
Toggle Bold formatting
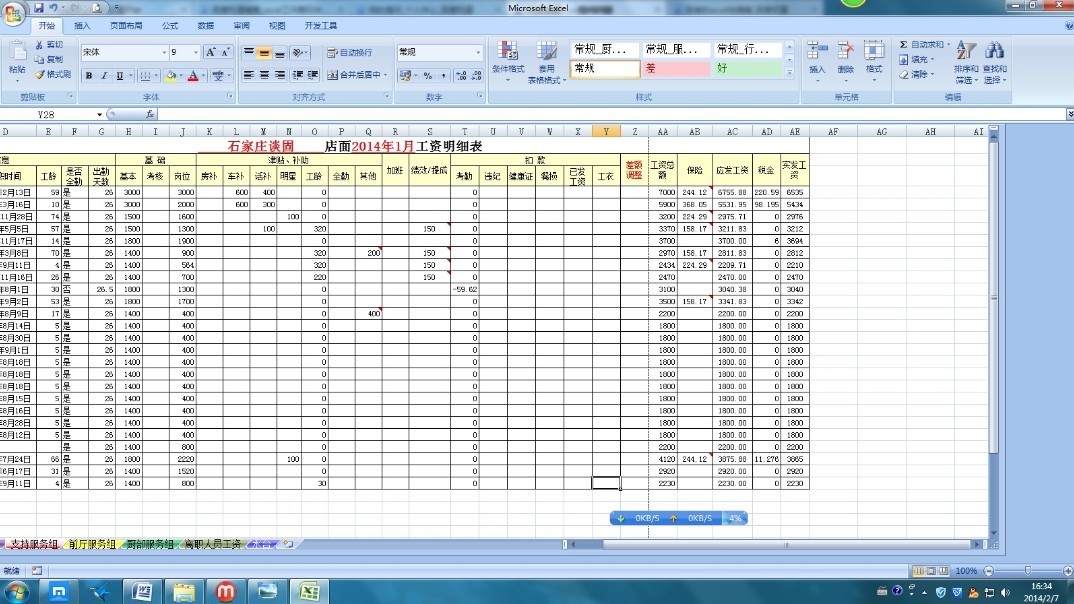(x=88, y=75)
